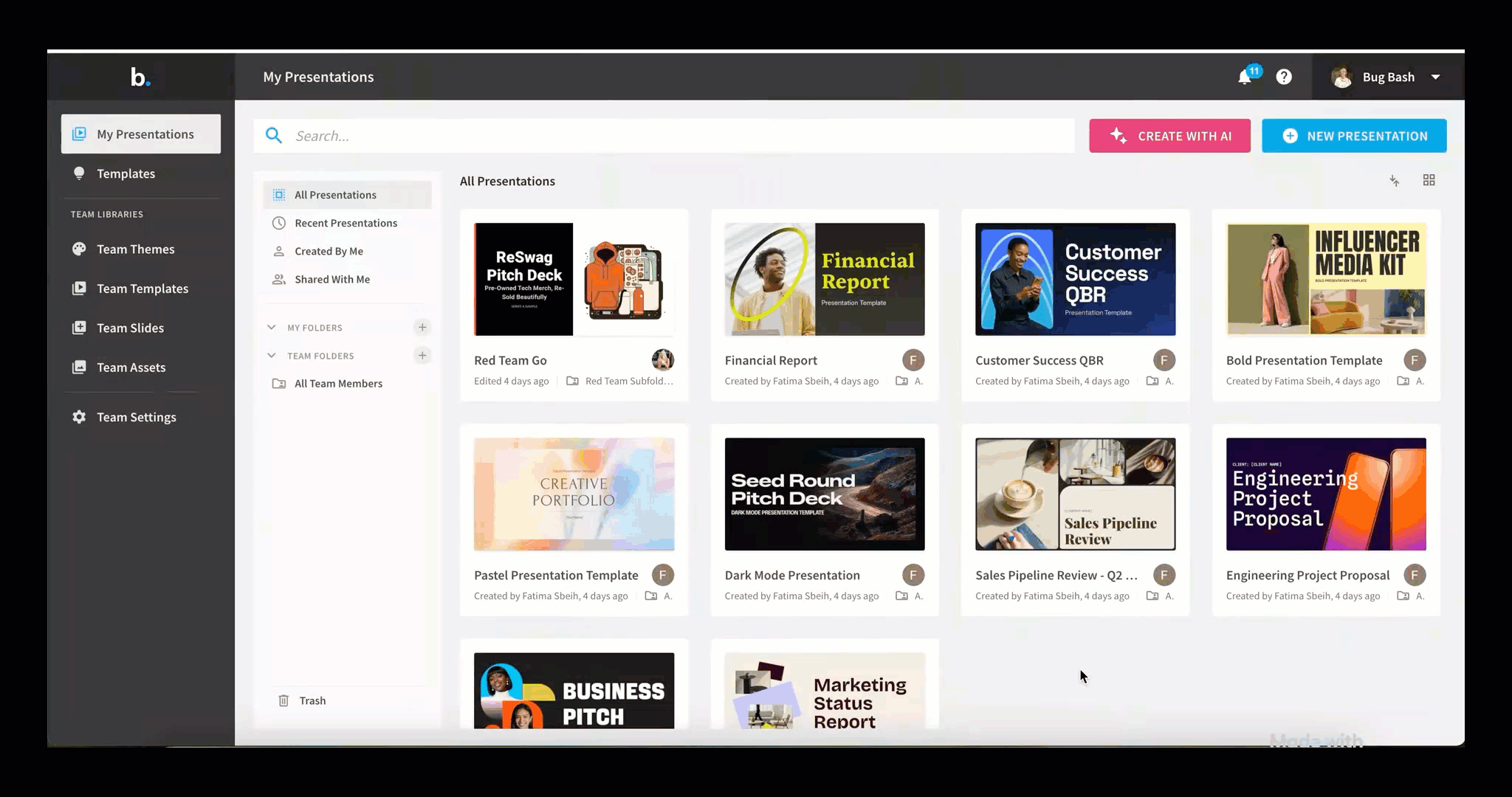Open the ReSwag Pitch Deck thumbnail
Viewport: 1512px width, 797px height.
point(574,279)
